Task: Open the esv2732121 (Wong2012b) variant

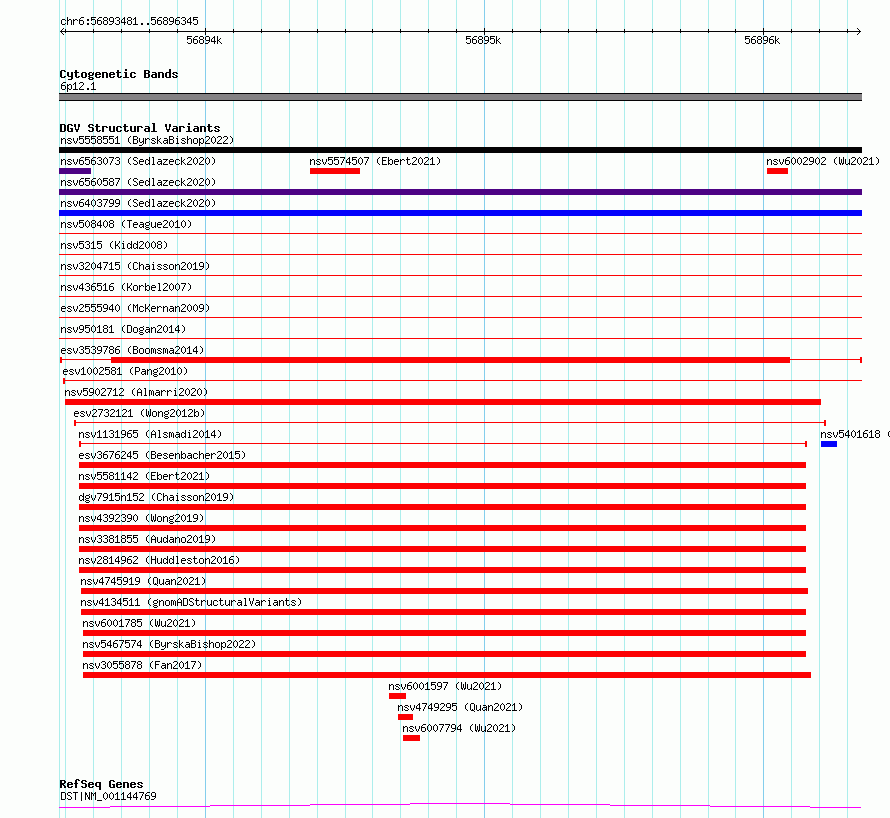Action: pos(139,413)
